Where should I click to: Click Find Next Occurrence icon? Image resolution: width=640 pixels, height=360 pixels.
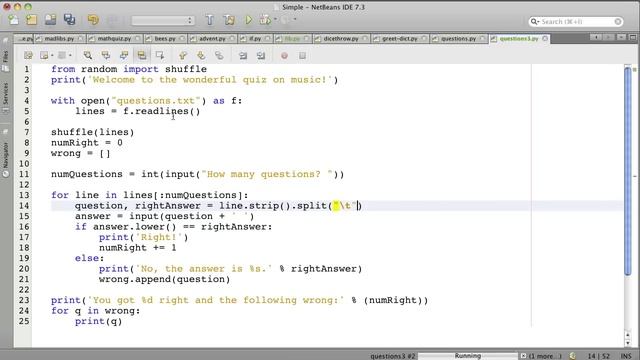pos(124,56)
